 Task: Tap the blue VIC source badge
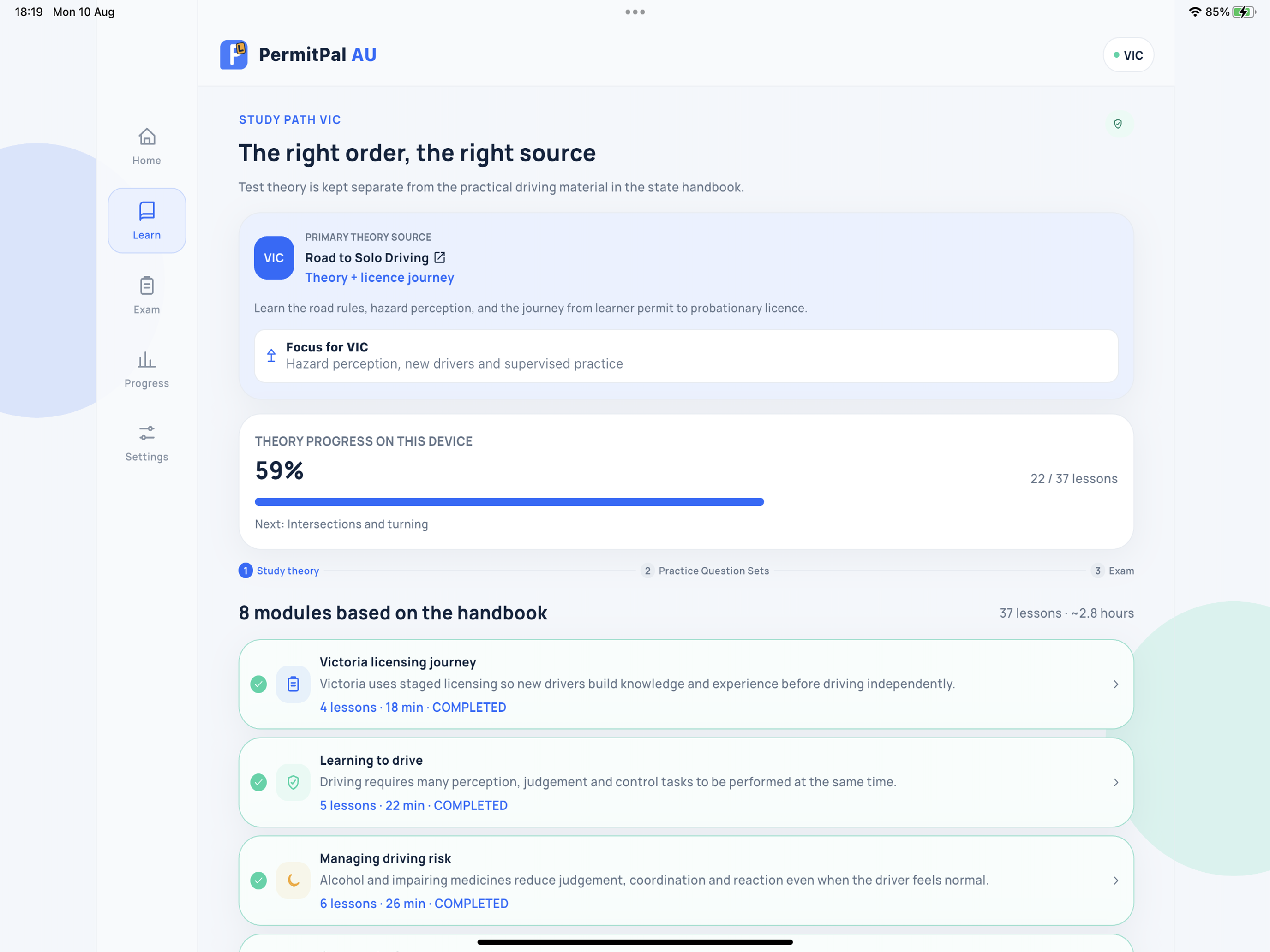[273, 258]
